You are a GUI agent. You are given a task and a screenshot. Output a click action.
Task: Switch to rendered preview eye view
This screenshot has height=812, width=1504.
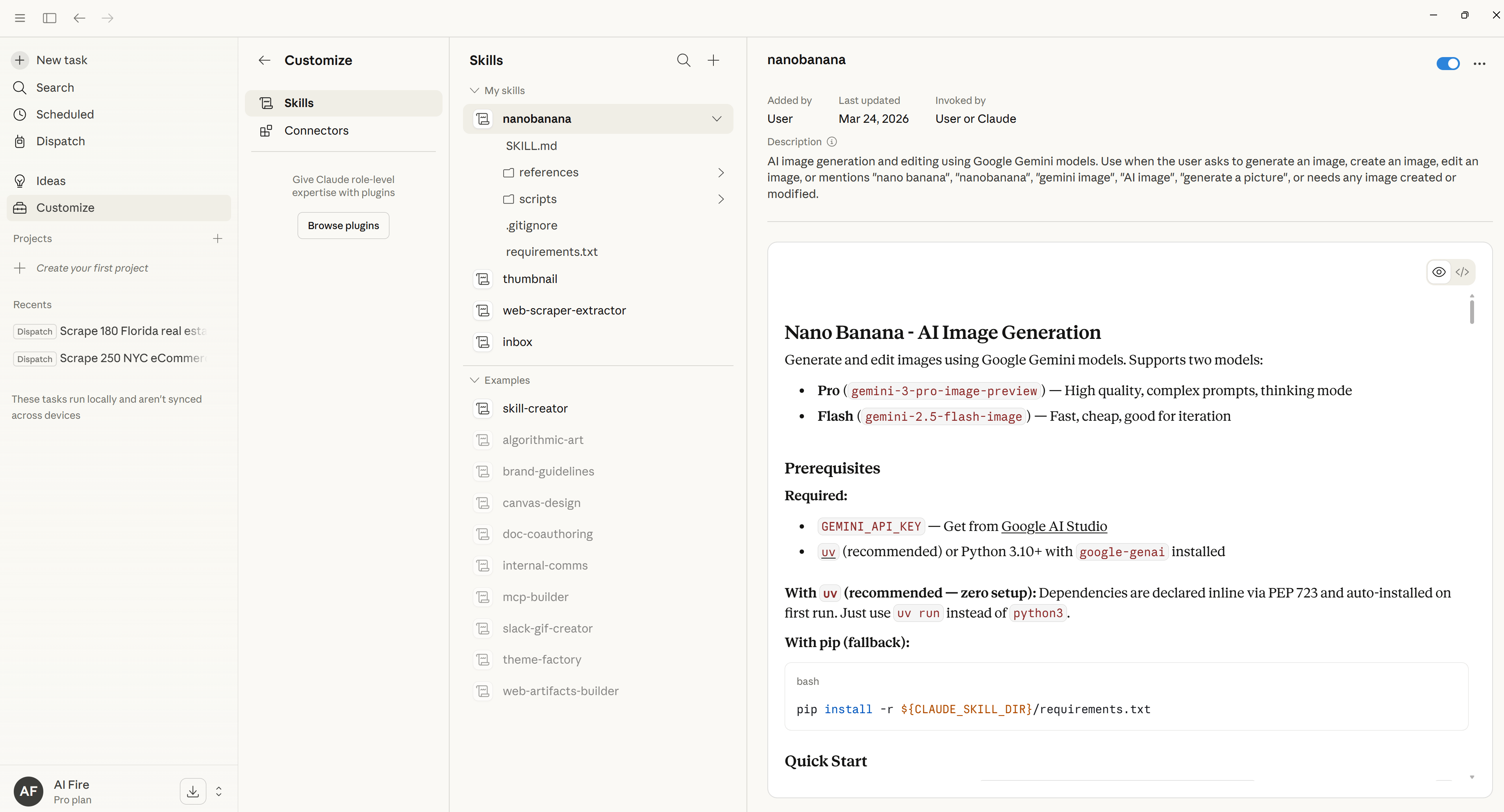pyautogui.click(x=1439, y=272)
